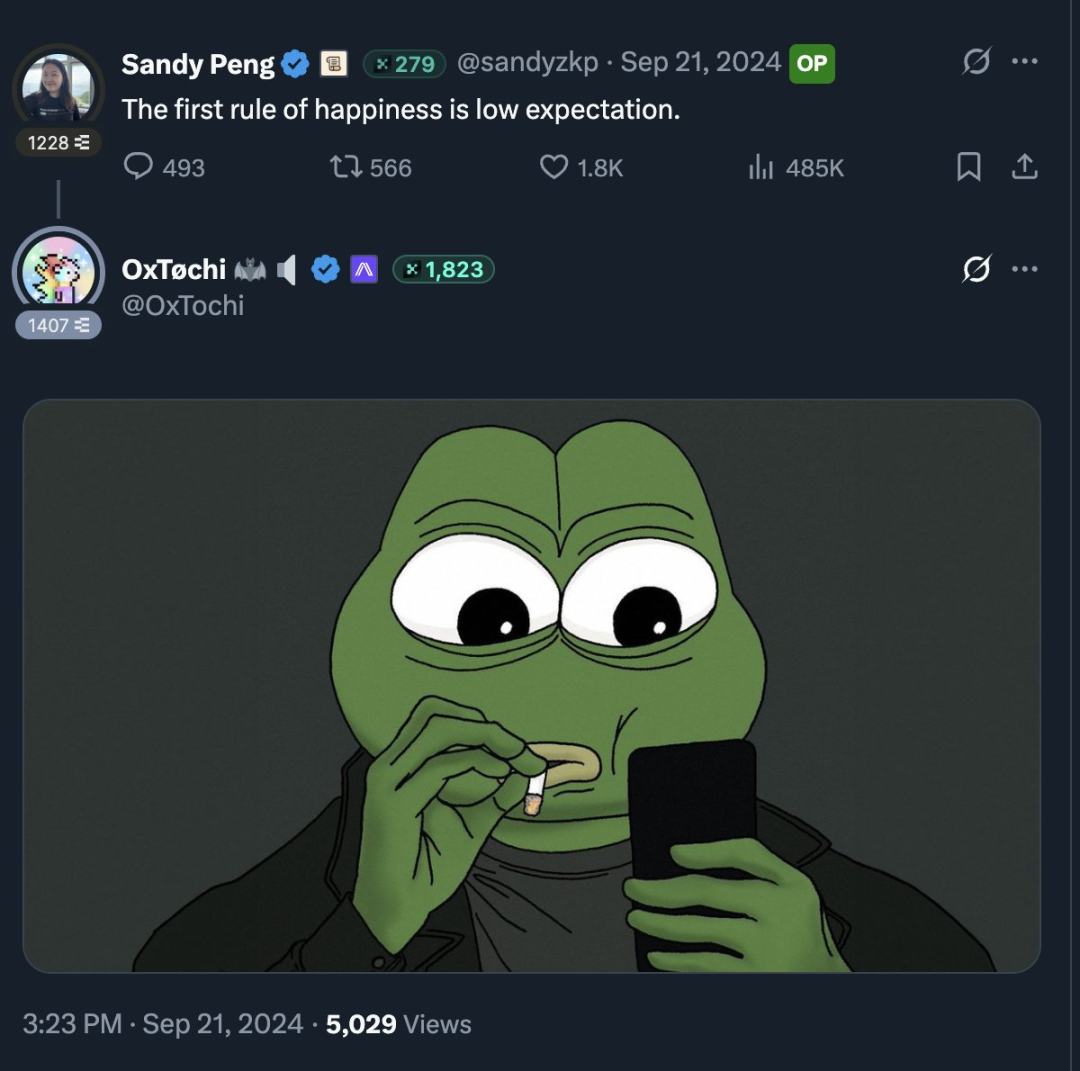Bookmark Sandy Peng's tweet

coord(968,167)
